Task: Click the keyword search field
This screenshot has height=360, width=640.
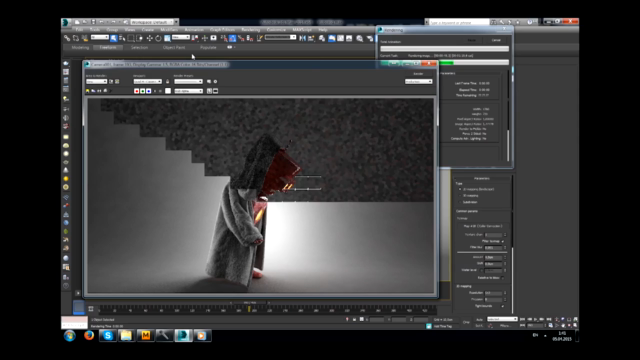Action: coord(459,22)
